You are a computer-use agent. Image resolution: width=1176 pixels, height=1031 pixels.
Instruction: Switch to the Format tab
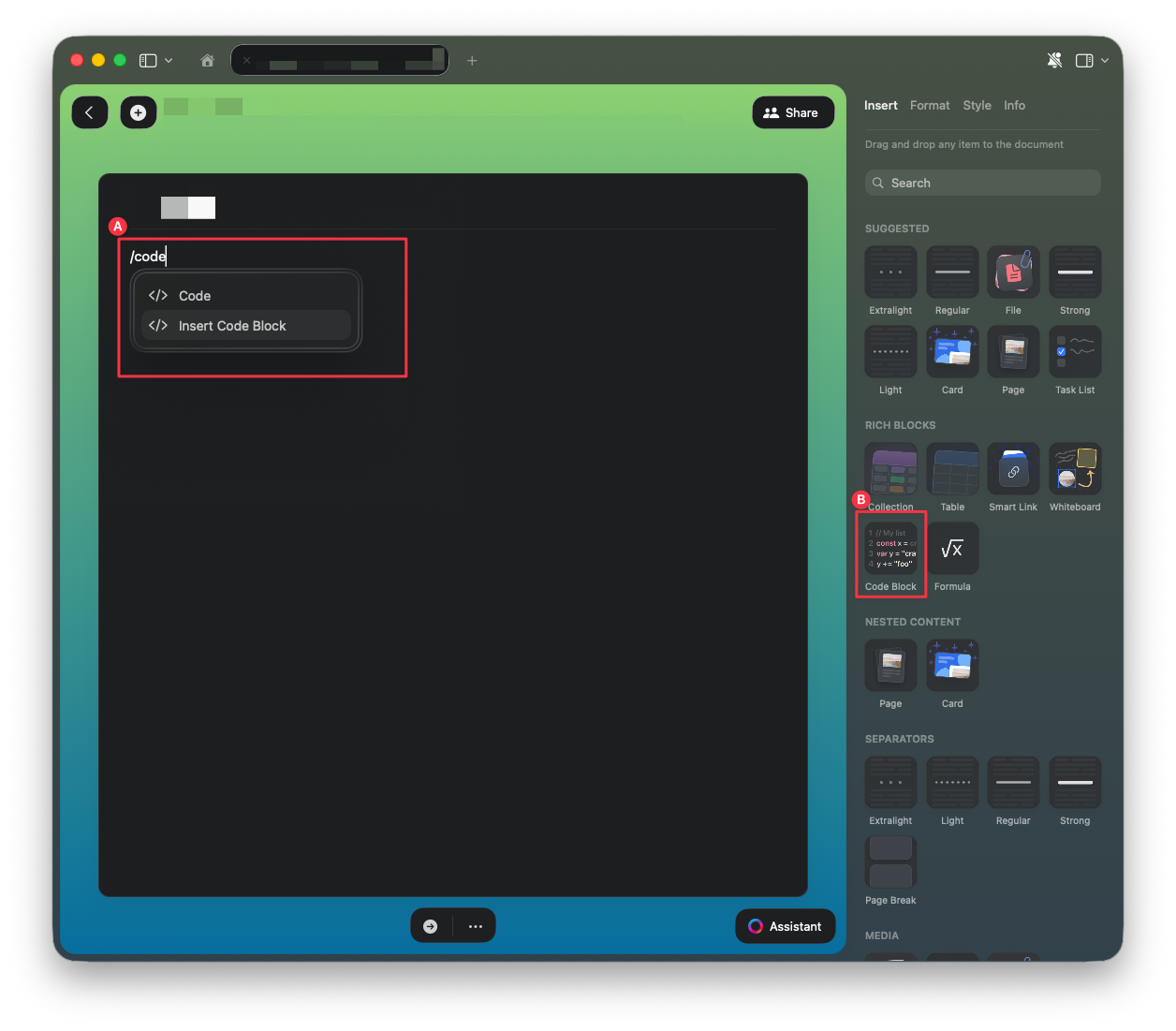pos(929,105)
